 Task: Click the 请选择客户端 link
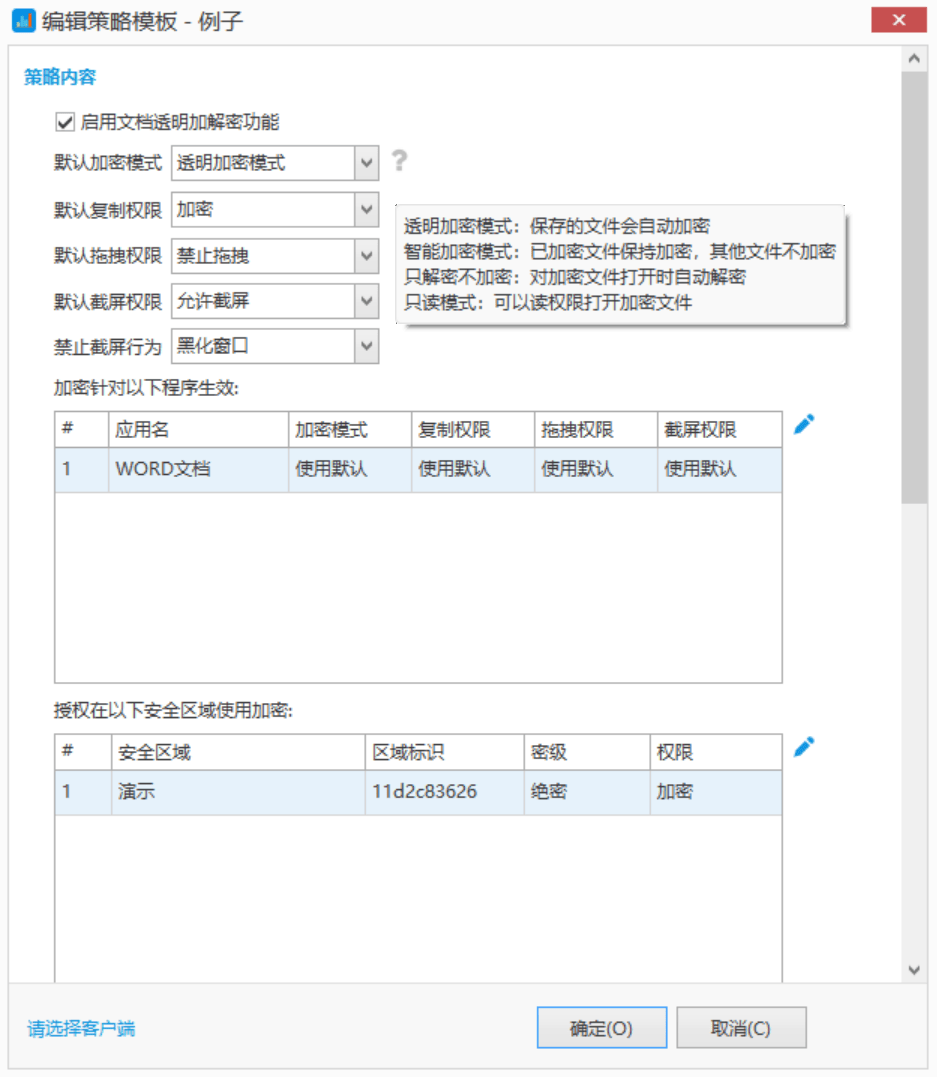[81, 1028]
